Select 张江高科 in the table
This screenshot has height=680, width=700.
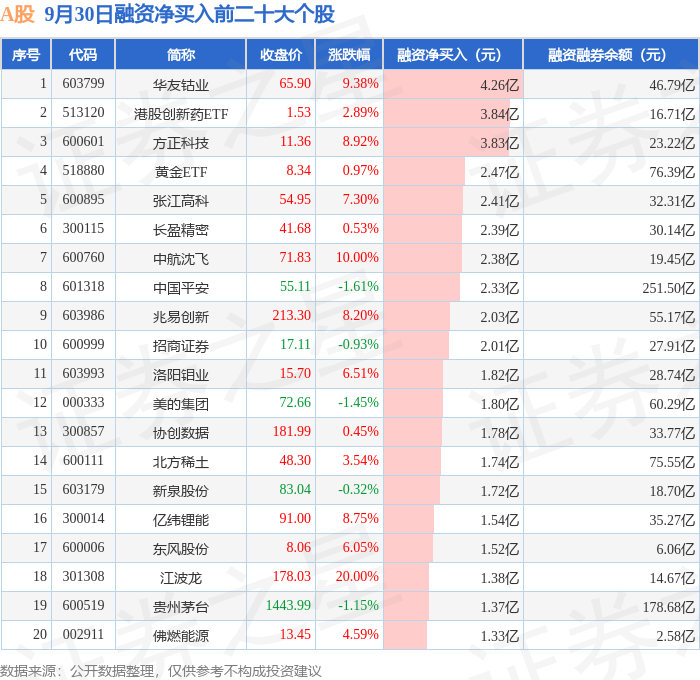[x=181, y=201]
